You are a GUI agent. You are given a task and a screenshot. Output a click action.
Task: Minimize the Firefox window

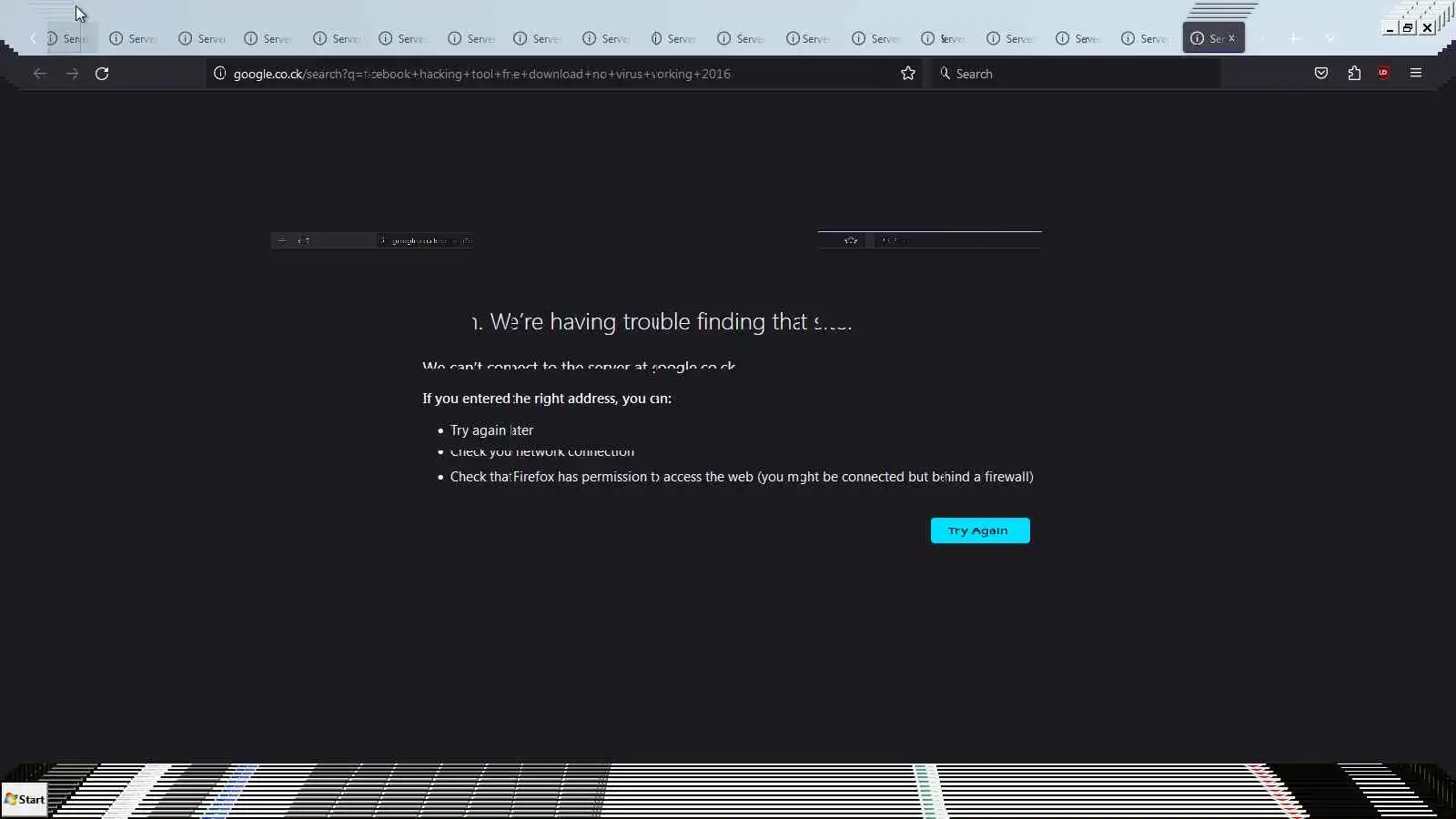tap(1390, 28)
